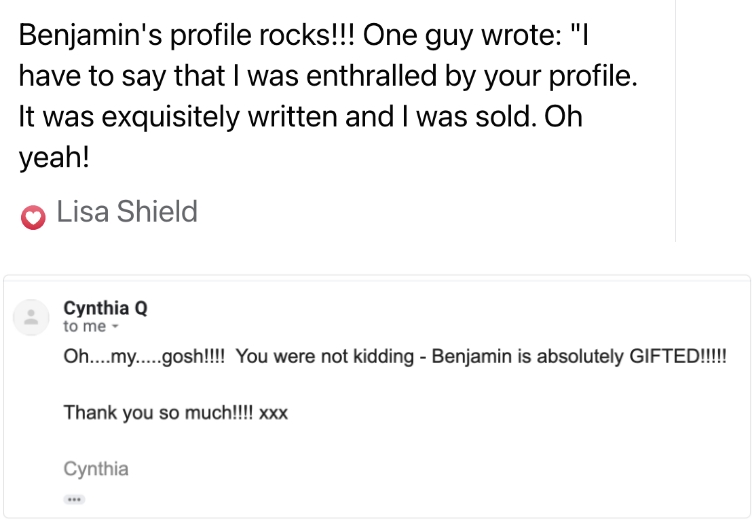This screenshot has height=522, width=755.
Task: Select the Cynthia Q sender name
Action: 105,308
